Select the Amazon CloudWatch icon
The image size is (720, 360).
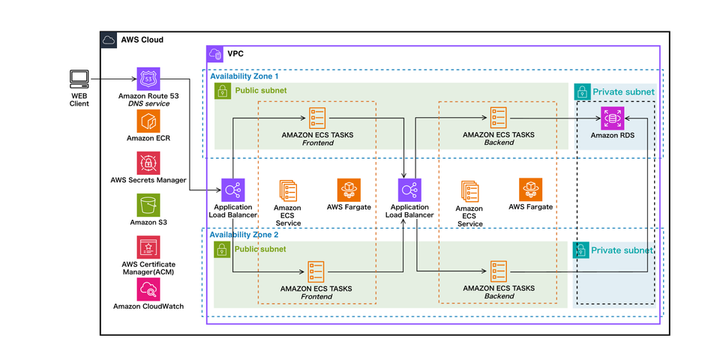pos(148,289)
